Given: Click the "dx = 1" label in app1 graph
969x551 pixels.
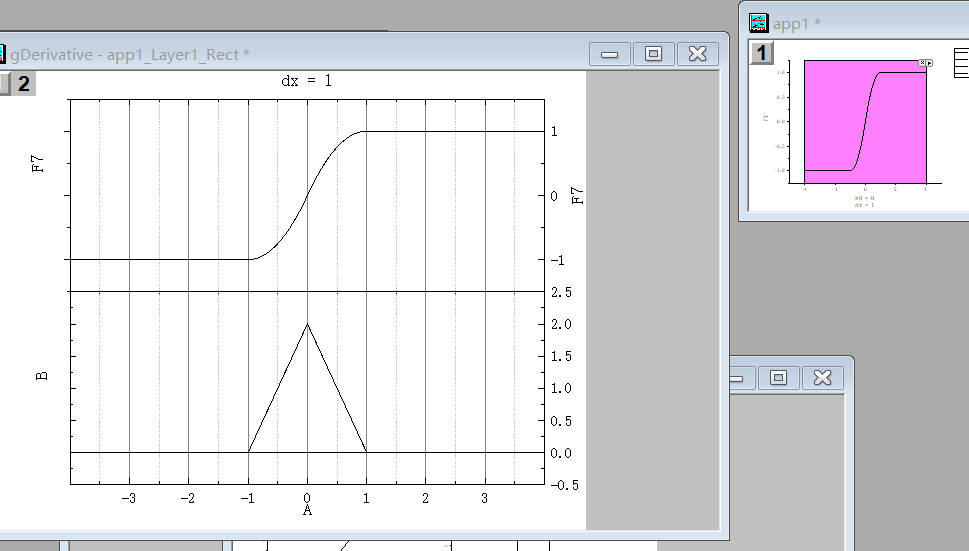Looking at the screenshot, I should click(x=865, y=204).
